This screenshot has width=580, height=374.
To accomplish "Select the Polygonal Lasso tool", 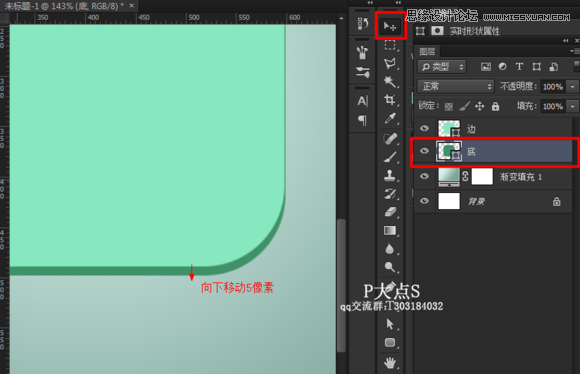I will pos(390,63).
